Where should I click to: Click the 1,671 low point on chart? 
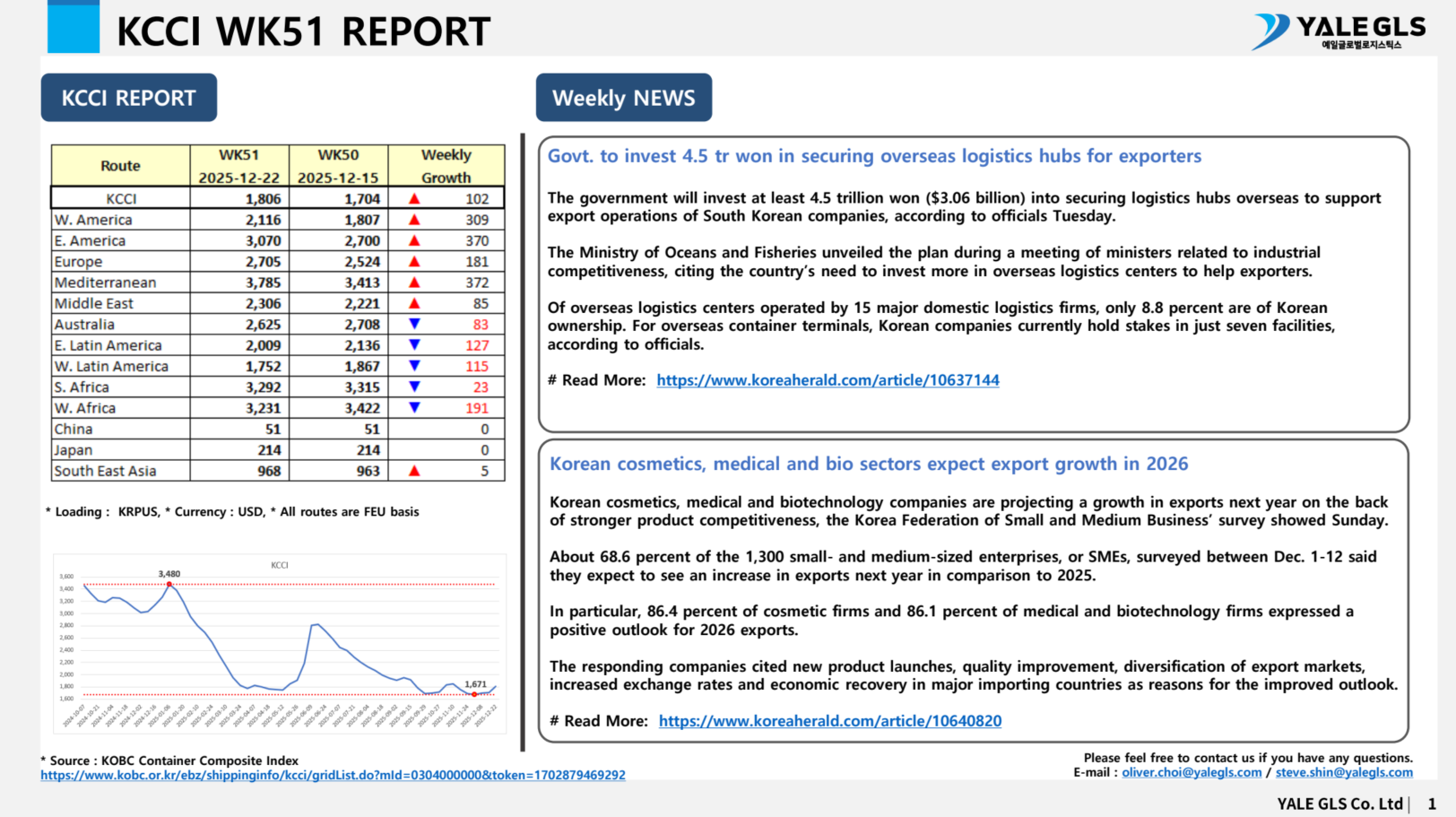(475, 694)
